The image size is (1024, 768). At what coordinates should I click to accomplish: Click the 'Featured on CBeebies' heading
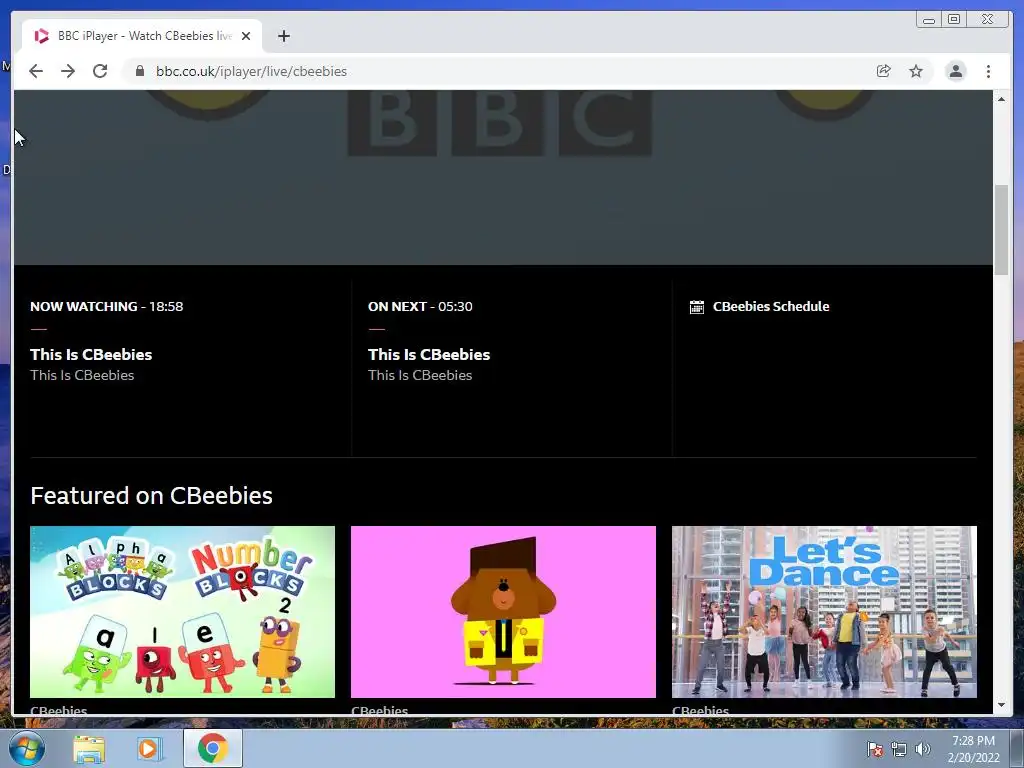(x=152, y=496)
